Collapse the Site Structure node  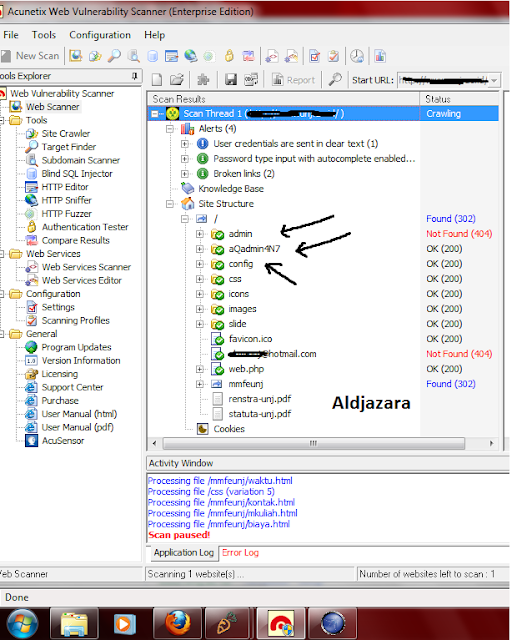coord(169,204)
